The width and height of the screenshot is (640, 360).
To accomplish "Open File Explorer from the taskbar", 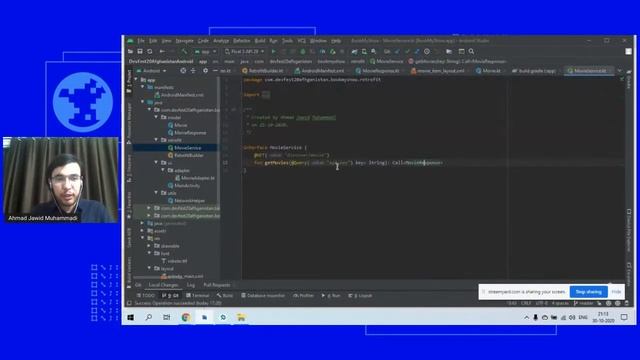I will (x=241, y=317).
